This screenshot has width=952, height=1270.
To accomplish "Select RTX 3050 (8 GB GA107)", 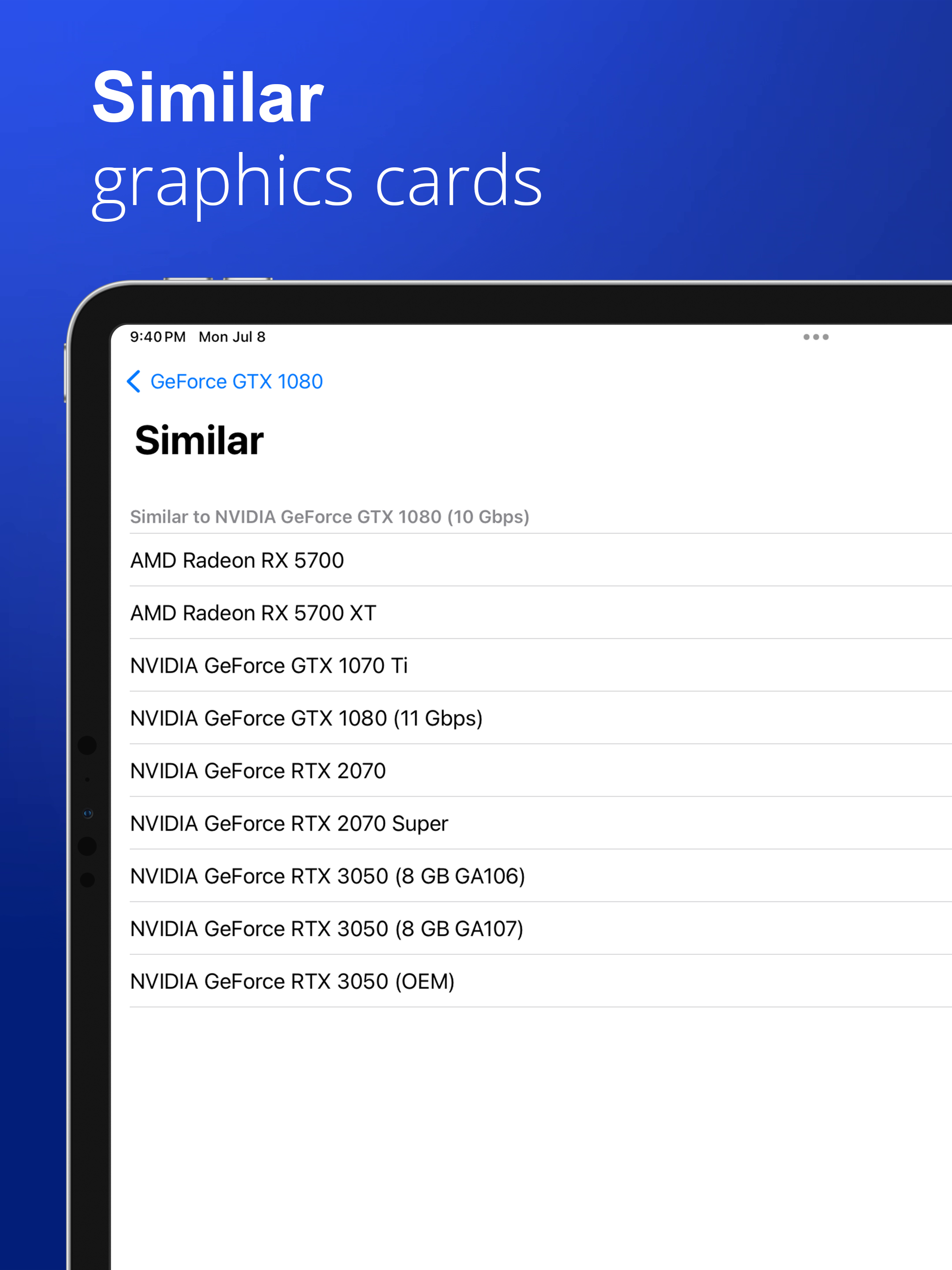I will tap(327, 928).
